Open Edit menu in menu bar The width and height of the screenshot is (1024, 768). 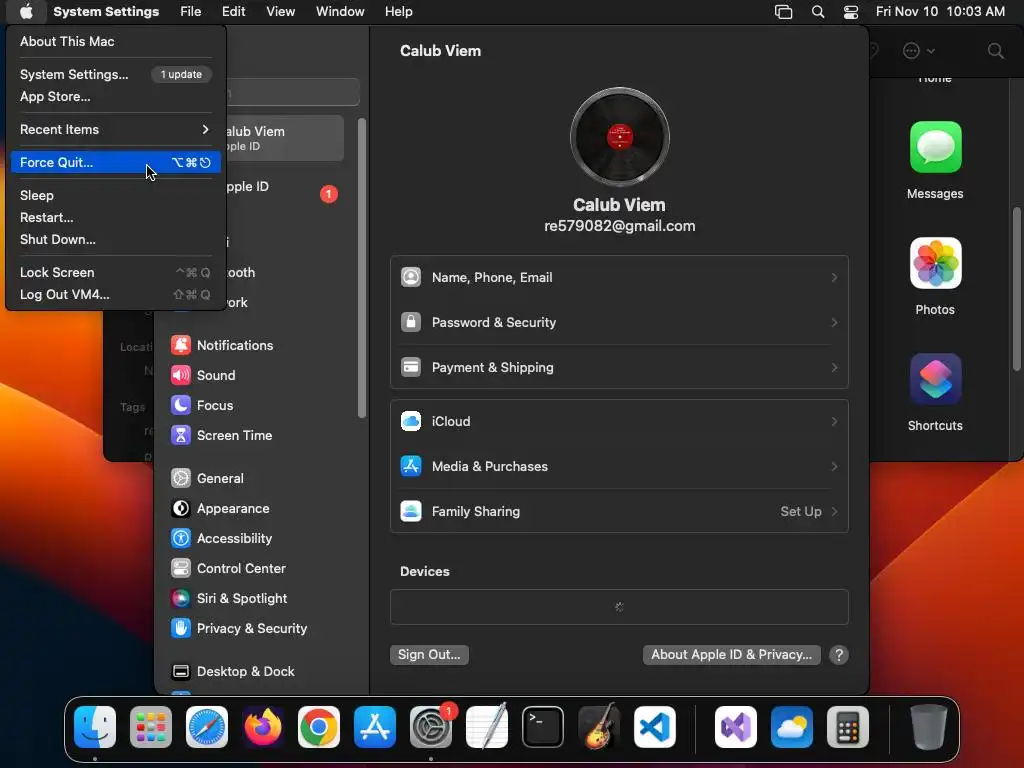233,12
